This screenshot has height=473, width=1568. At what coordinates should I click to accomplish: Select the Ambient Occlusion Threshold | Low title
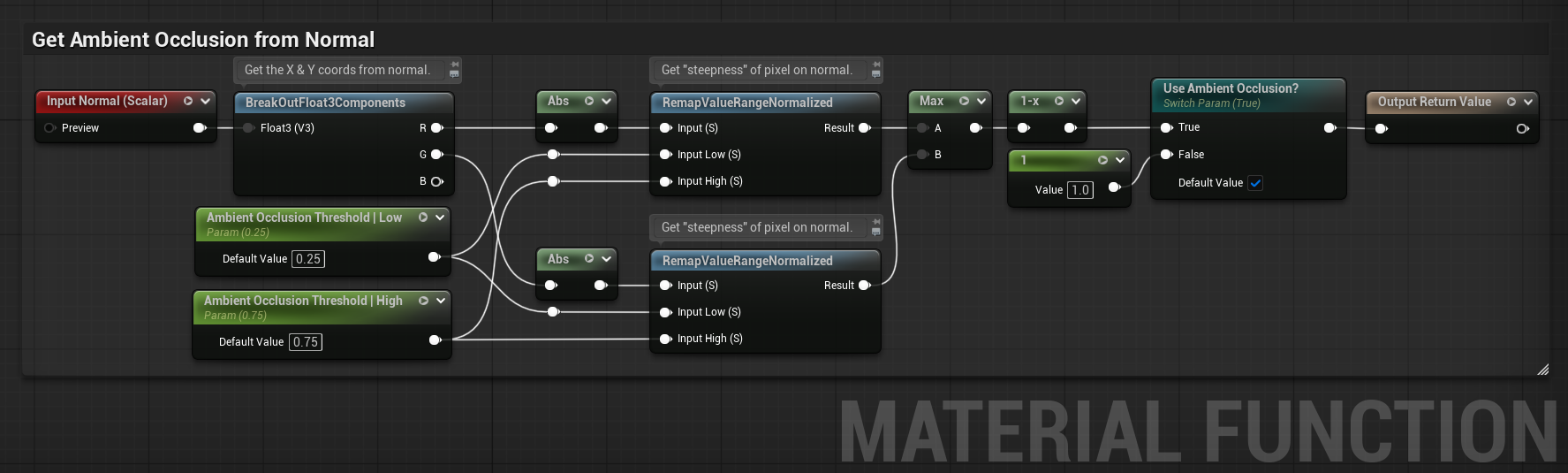tap(304, 217)
